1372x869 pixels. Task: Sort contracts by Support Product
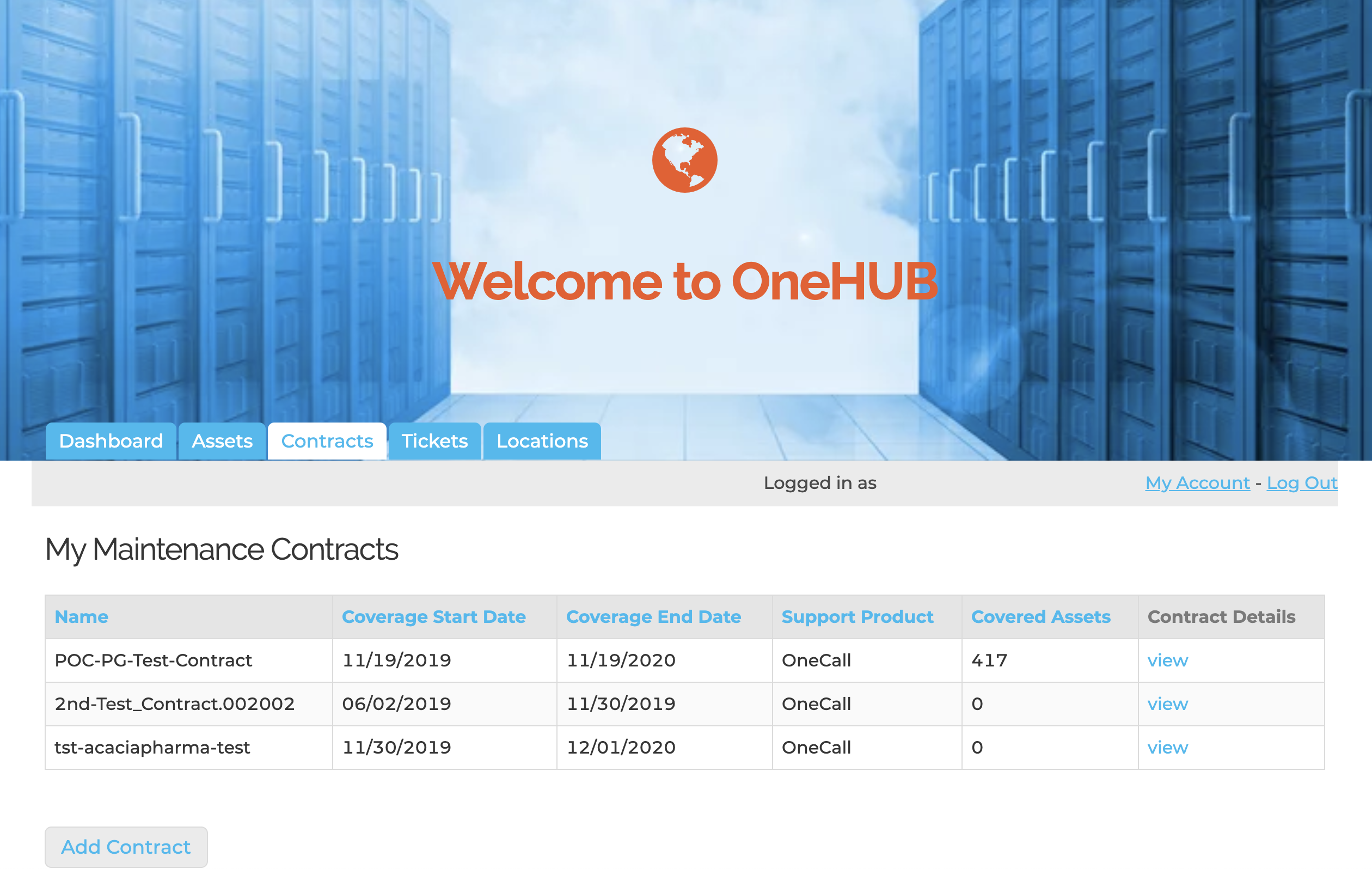tap(857, 616)
